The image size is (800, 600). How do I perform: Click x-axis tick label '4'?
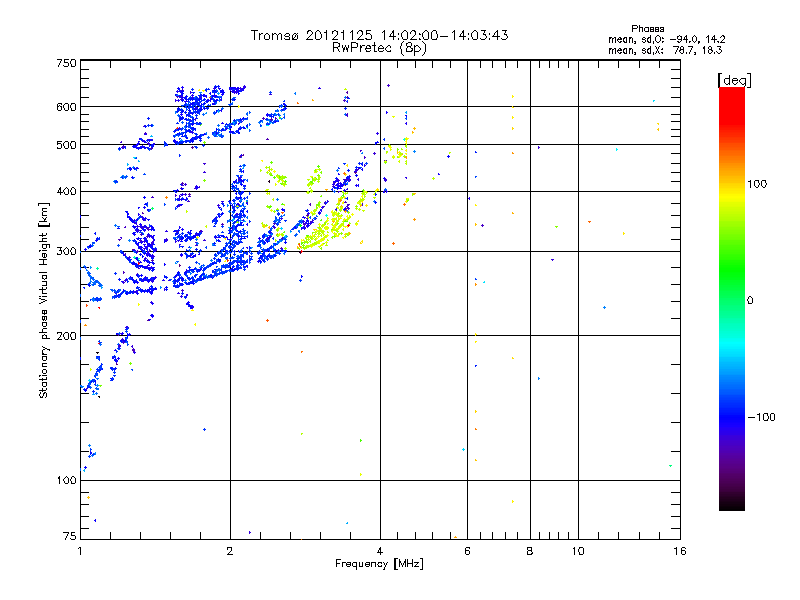click(x=380, y=551)
